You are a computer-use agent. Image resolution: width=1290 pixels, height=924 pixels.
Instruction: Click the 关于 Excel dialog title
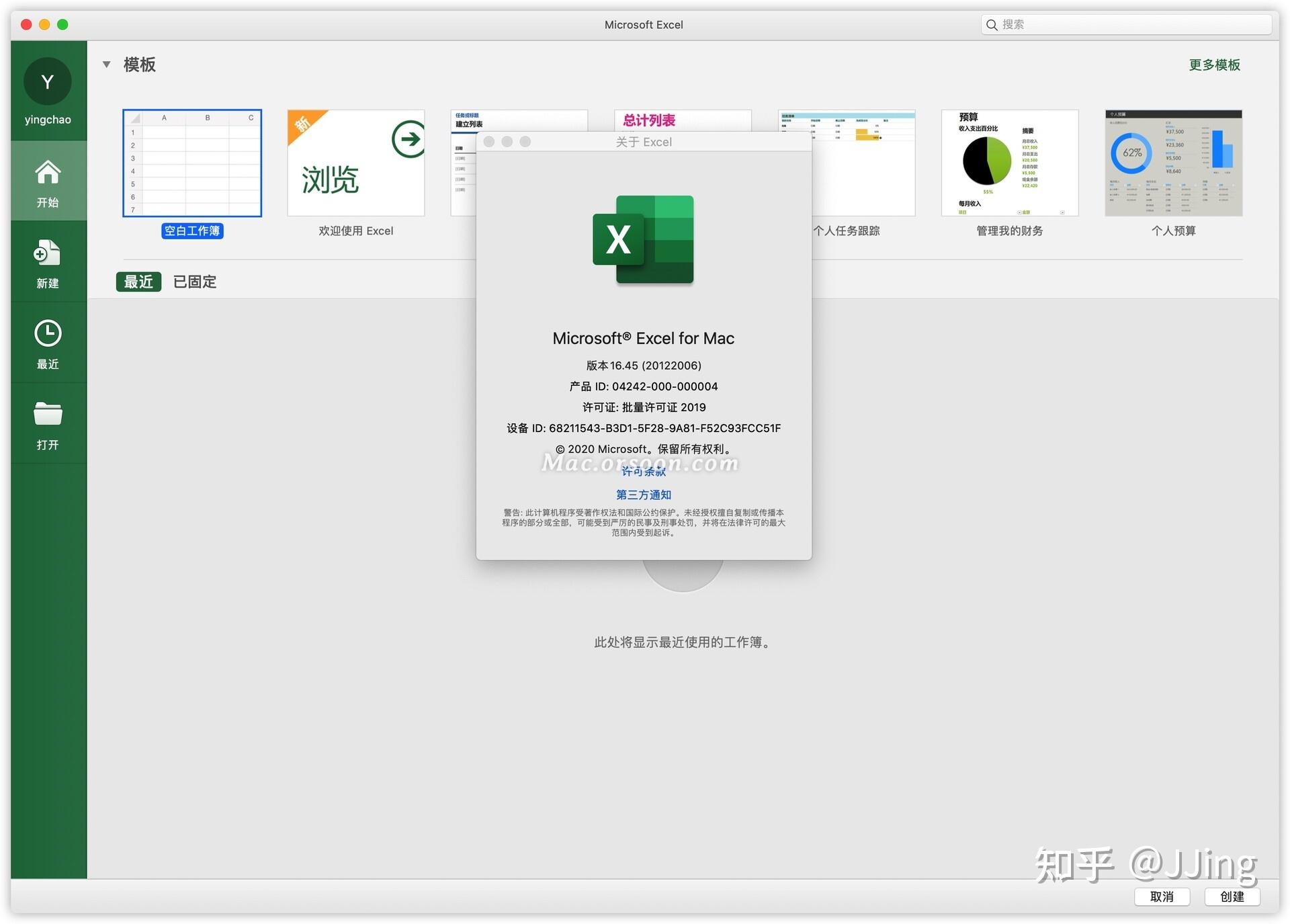tap(644, 142)
